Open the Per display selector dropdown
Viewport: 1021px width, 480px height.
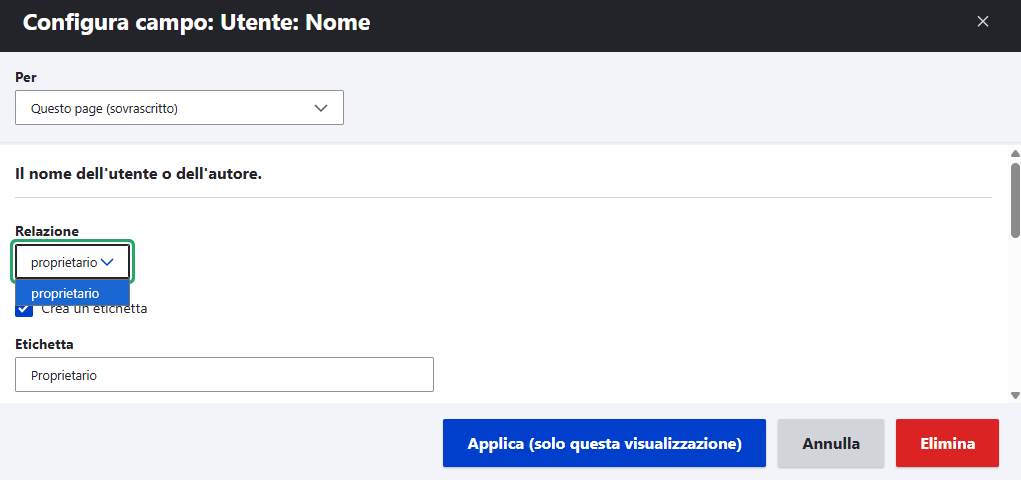click(179, 108)
